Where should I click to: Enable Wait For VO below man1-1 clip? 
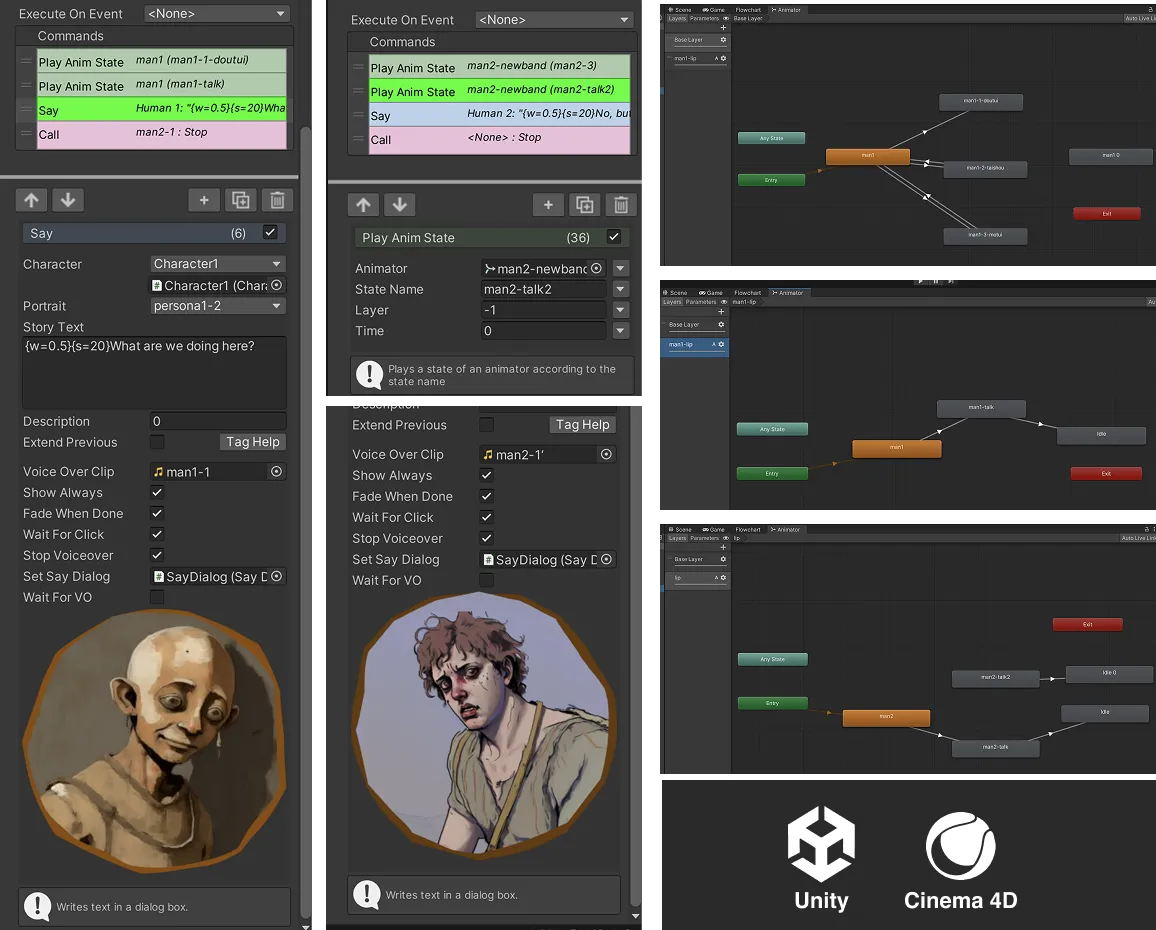coord(157,597)
